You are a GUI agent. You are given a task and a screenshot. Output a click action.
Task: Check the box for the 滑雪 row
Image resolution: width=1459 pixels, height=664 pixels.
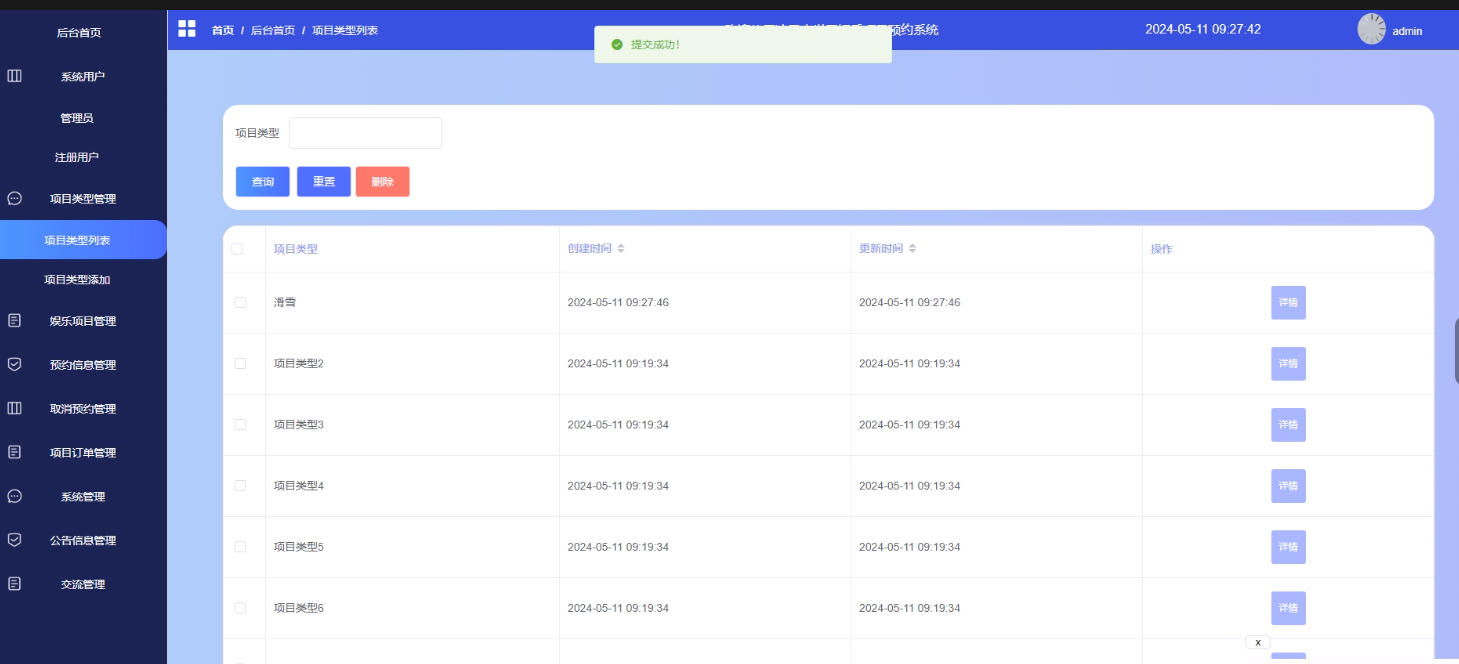pos(240,302)
